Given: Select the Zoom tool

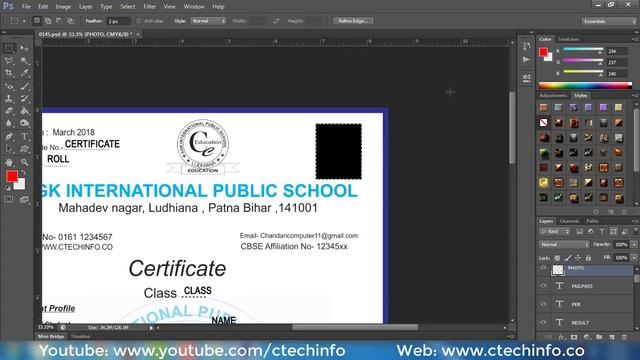Looking at the screenshot, I should [x=24, y=162].
